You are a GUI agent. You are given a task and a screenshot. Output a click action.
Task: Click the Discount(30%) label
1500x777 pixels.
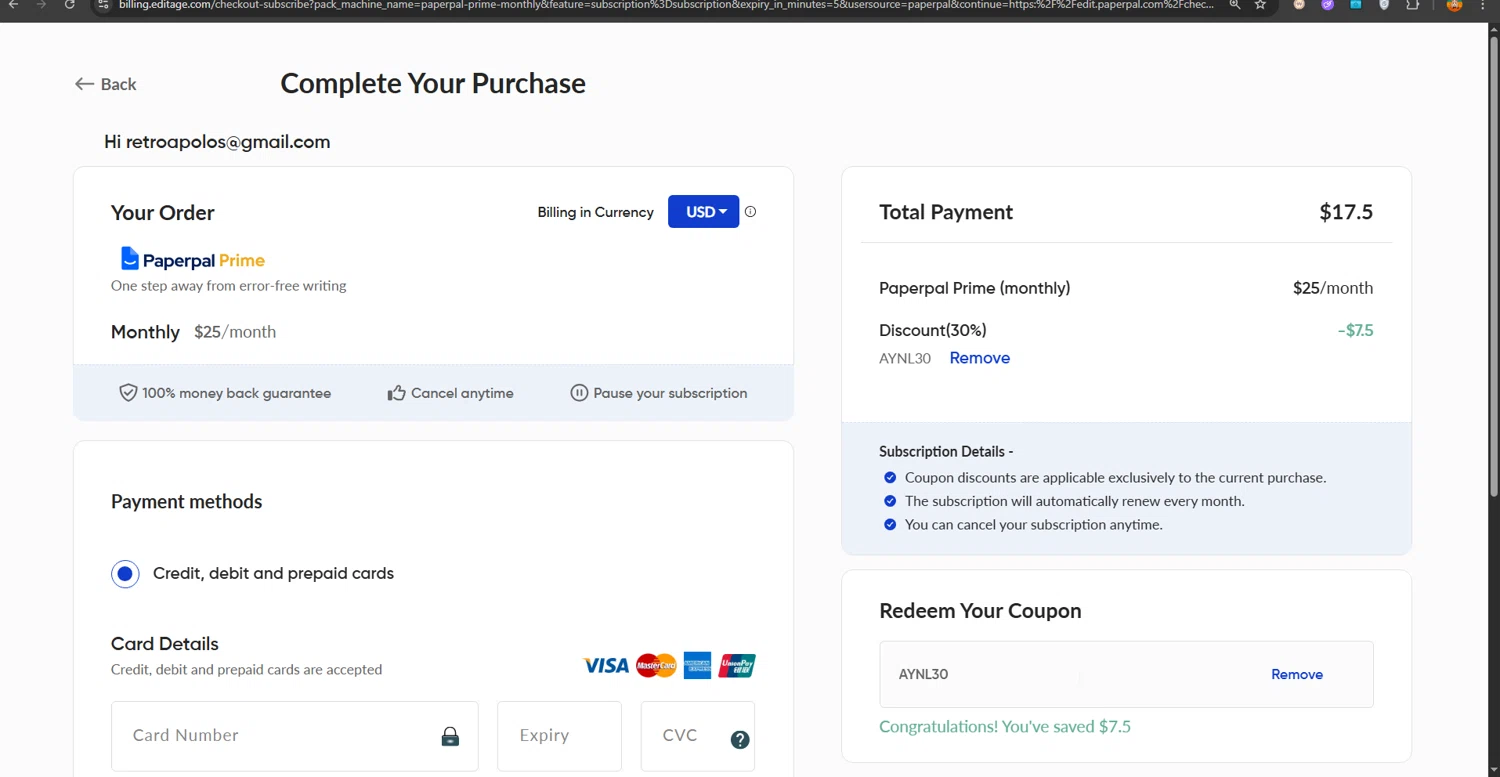[x=933, y=330]
